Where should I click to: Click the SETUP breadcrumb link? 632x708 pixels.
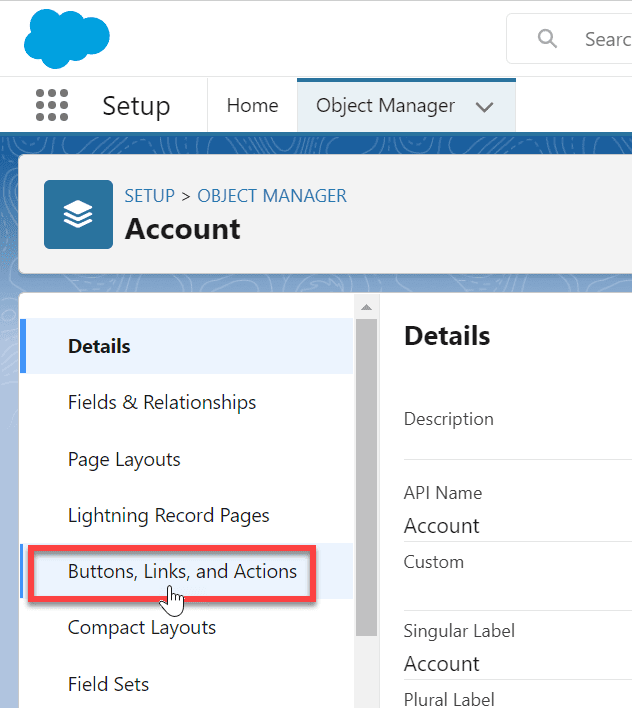coord(149,196)
